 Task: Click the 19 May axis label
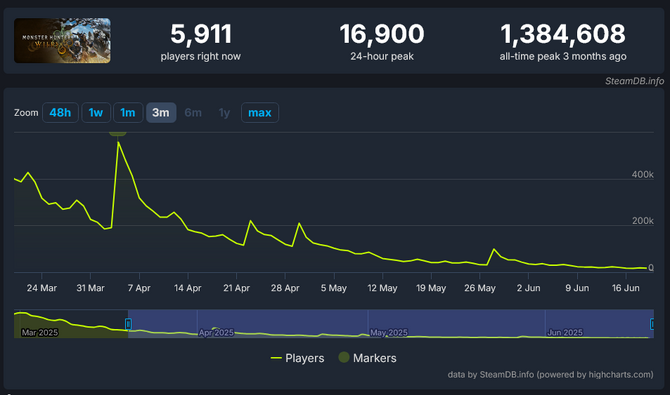431,288
